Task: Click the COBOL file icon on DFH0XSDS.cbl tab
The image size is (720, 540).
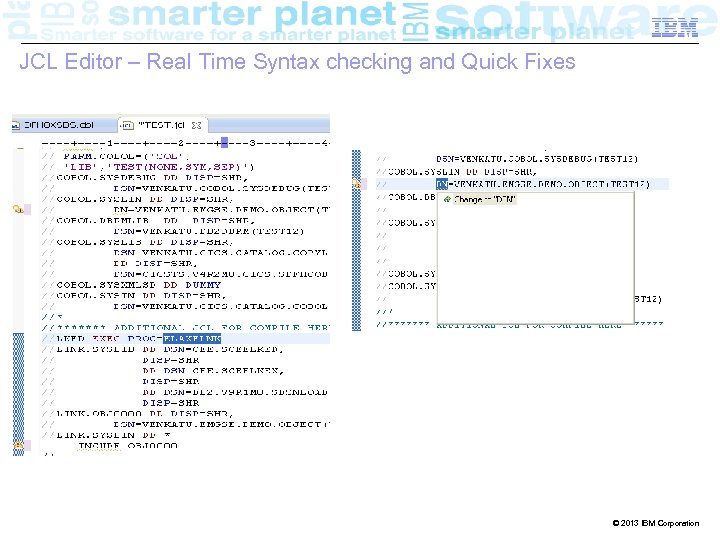Action: point(16,125)
